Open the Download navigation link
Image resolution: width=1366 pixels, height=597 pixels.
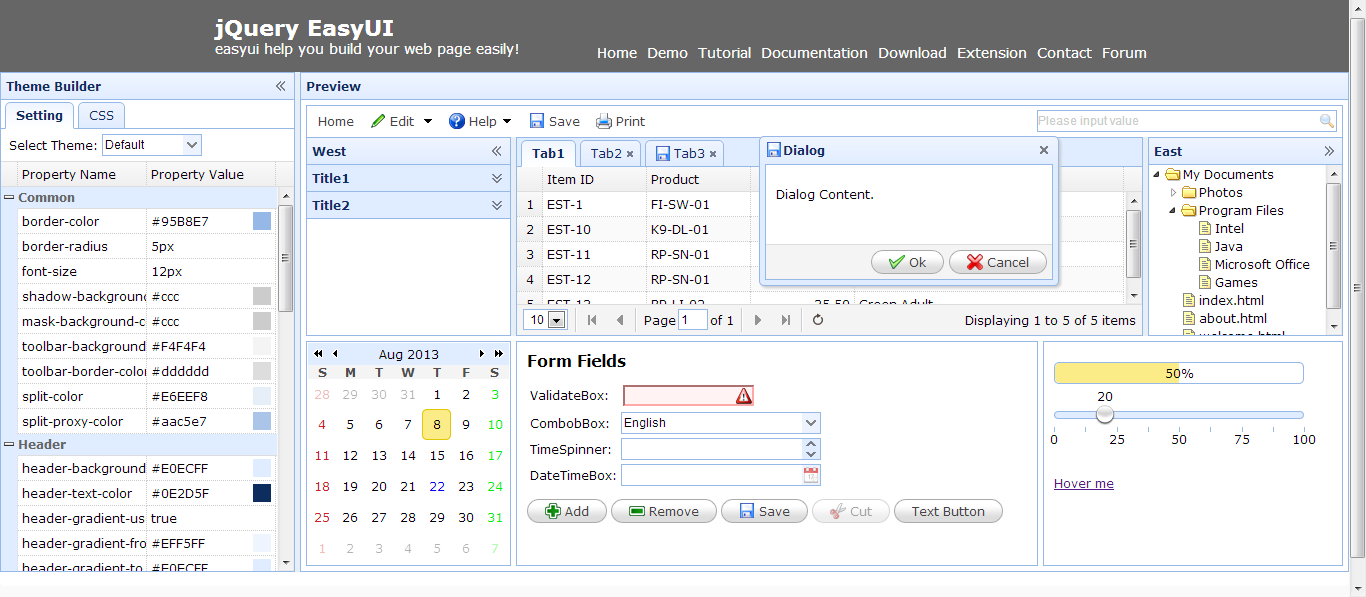pyautogui.click(x=912, y=53)
